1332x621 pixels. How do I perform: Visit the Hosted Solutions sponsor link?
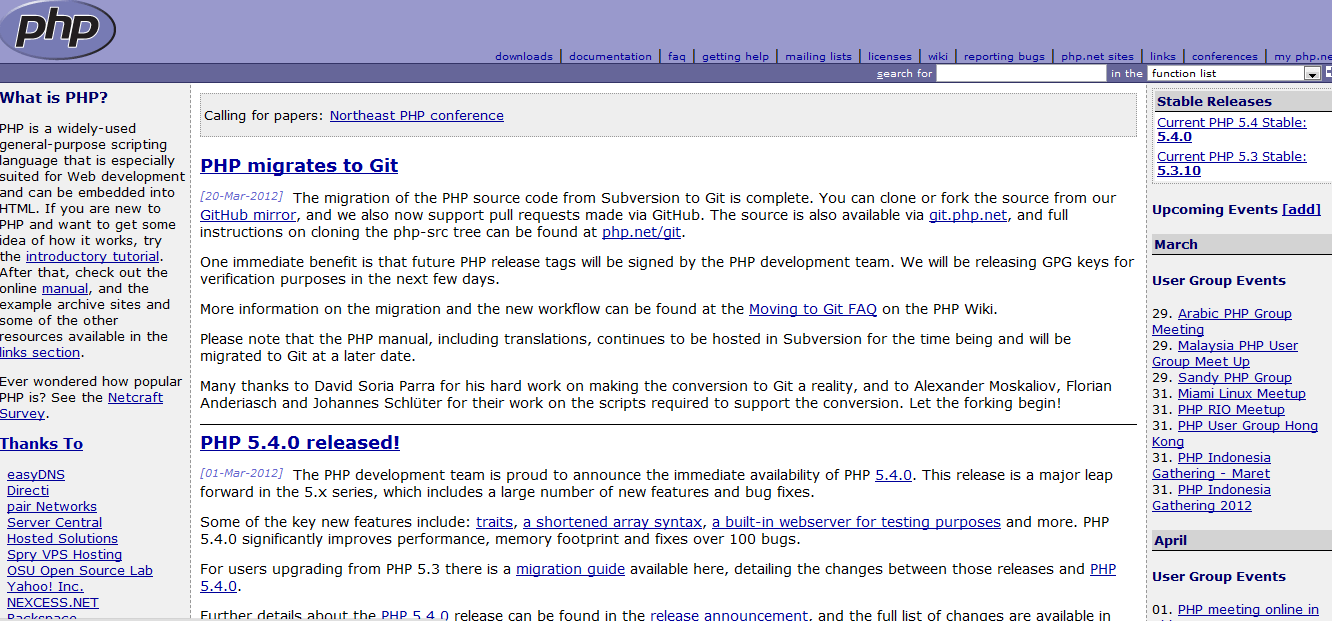click(62, 539)
